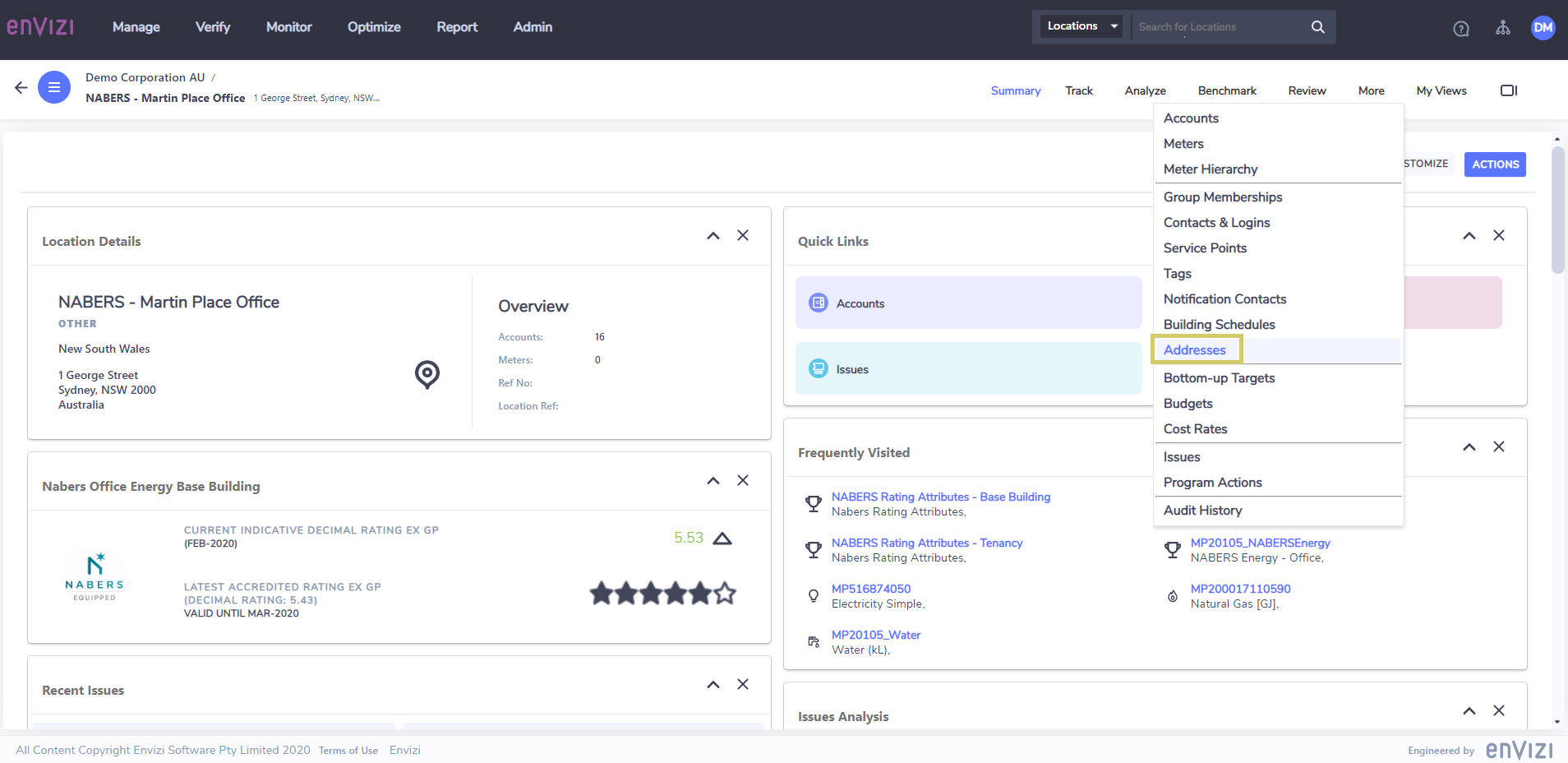Viewport: 1568px width, 763px height.
Task: Choose Audit History menu entry
Action: pyautogui.click(x=1202, y=511)
